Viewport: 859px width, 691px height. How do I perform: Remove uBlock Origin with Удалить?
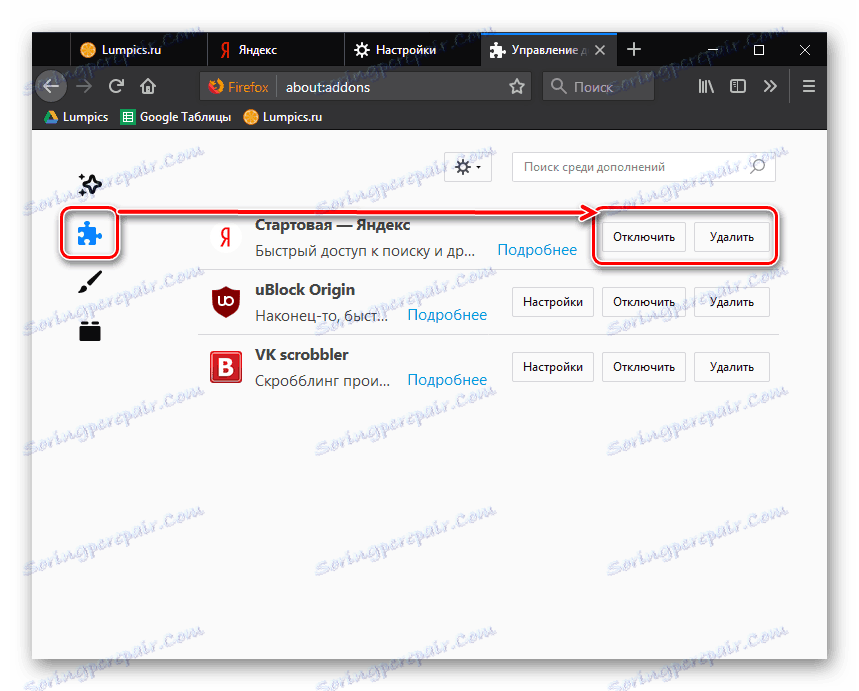tap(732, 302)
